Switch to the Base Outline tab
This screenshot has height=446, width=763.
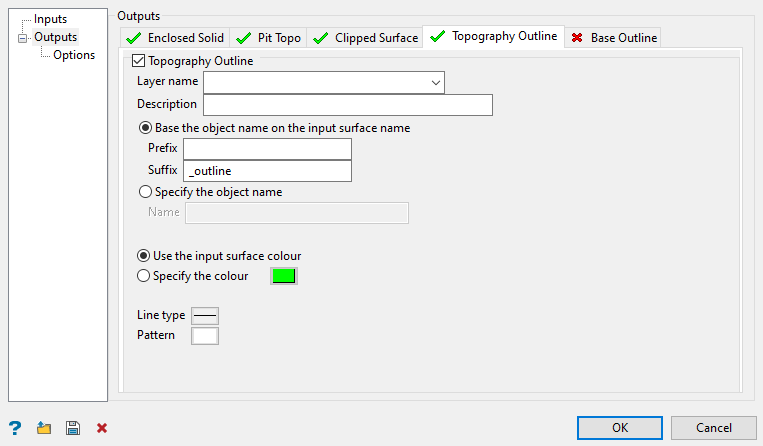(x=614, y=38)
